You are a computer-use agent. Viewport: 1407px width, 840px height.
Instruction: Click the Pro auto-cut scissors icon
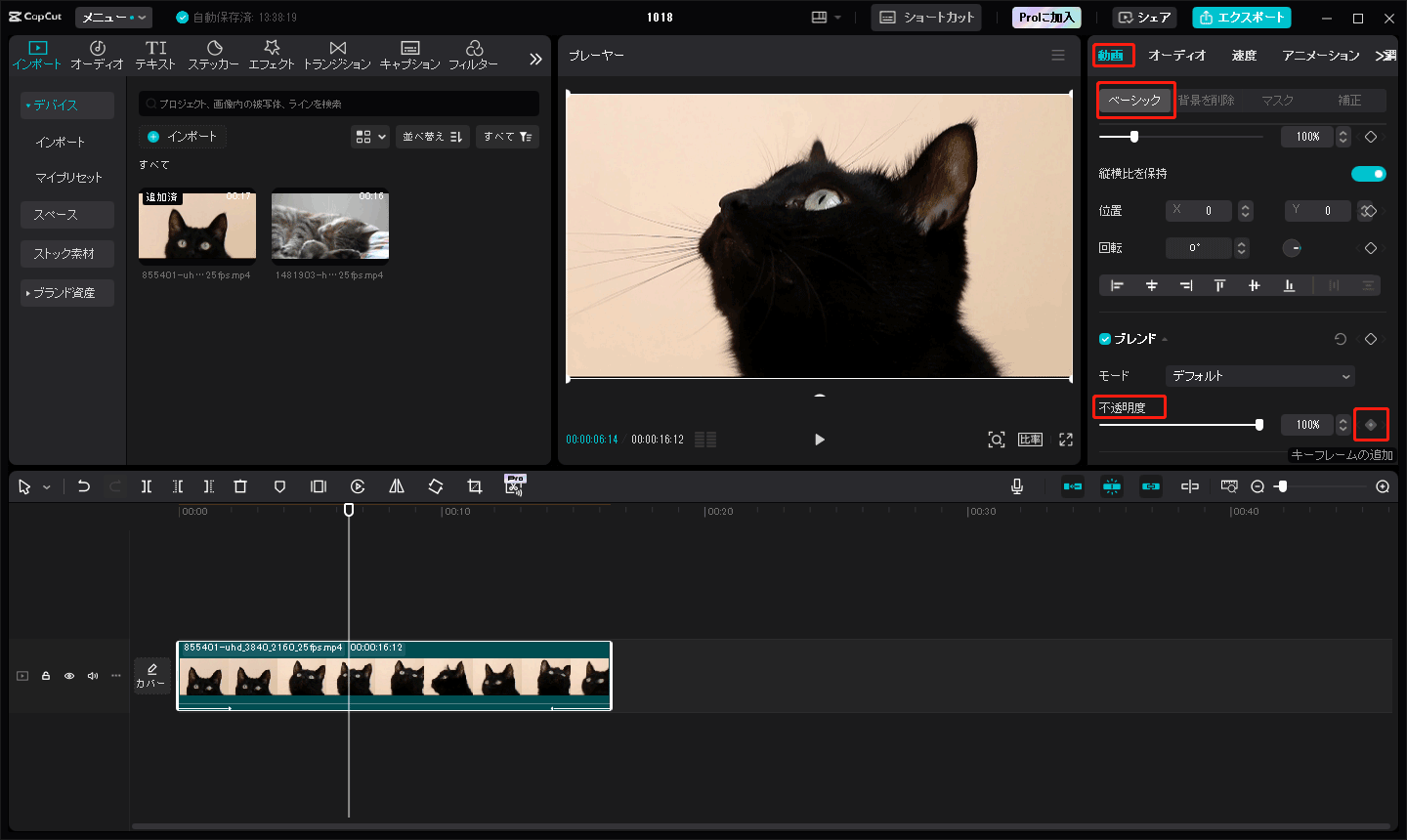click(x=515, y=484)
